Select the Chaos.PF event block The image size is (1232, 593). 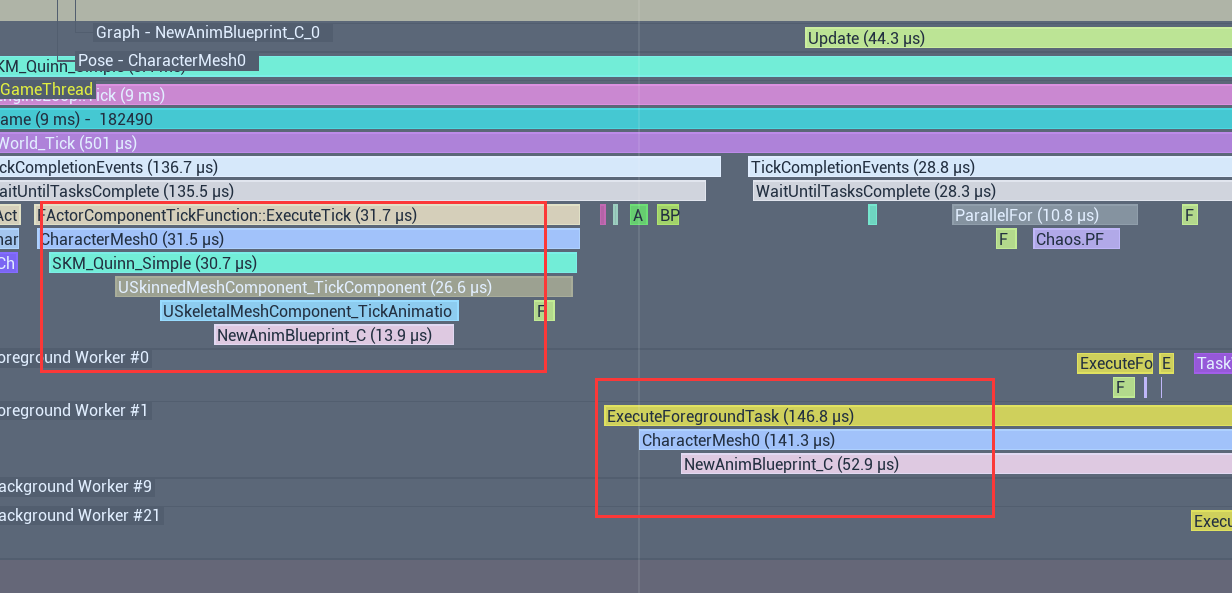1075,239
